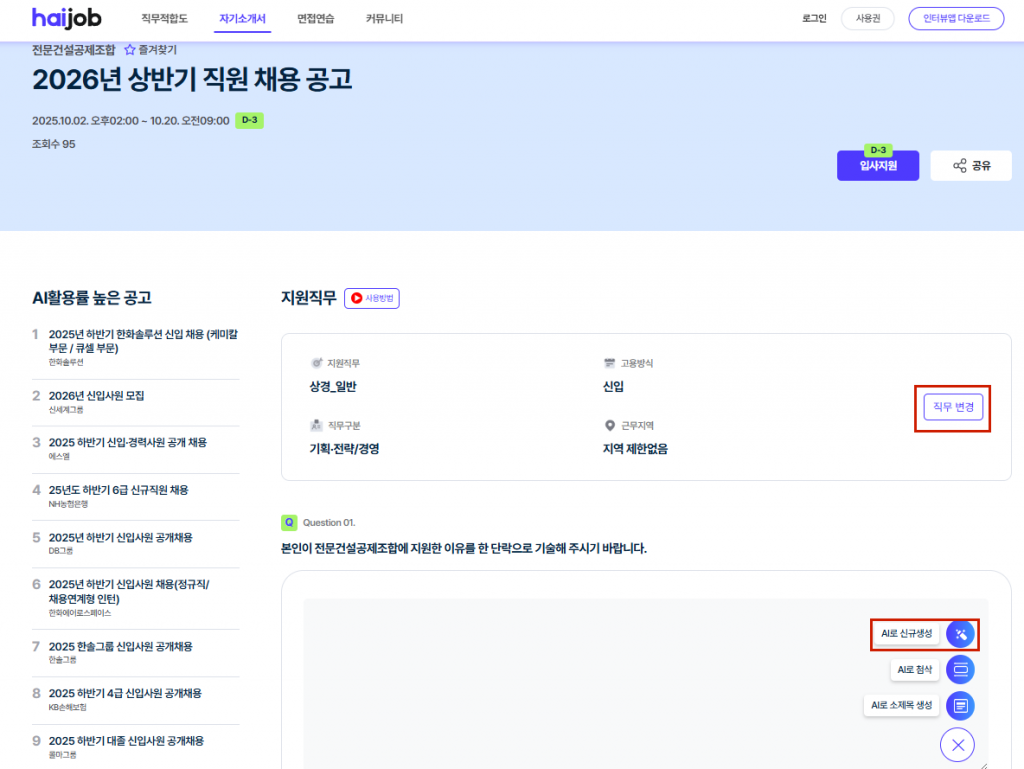Click the share icon in 공유 button
This screenshot has height=769, width=1024.
click(959, 166)
